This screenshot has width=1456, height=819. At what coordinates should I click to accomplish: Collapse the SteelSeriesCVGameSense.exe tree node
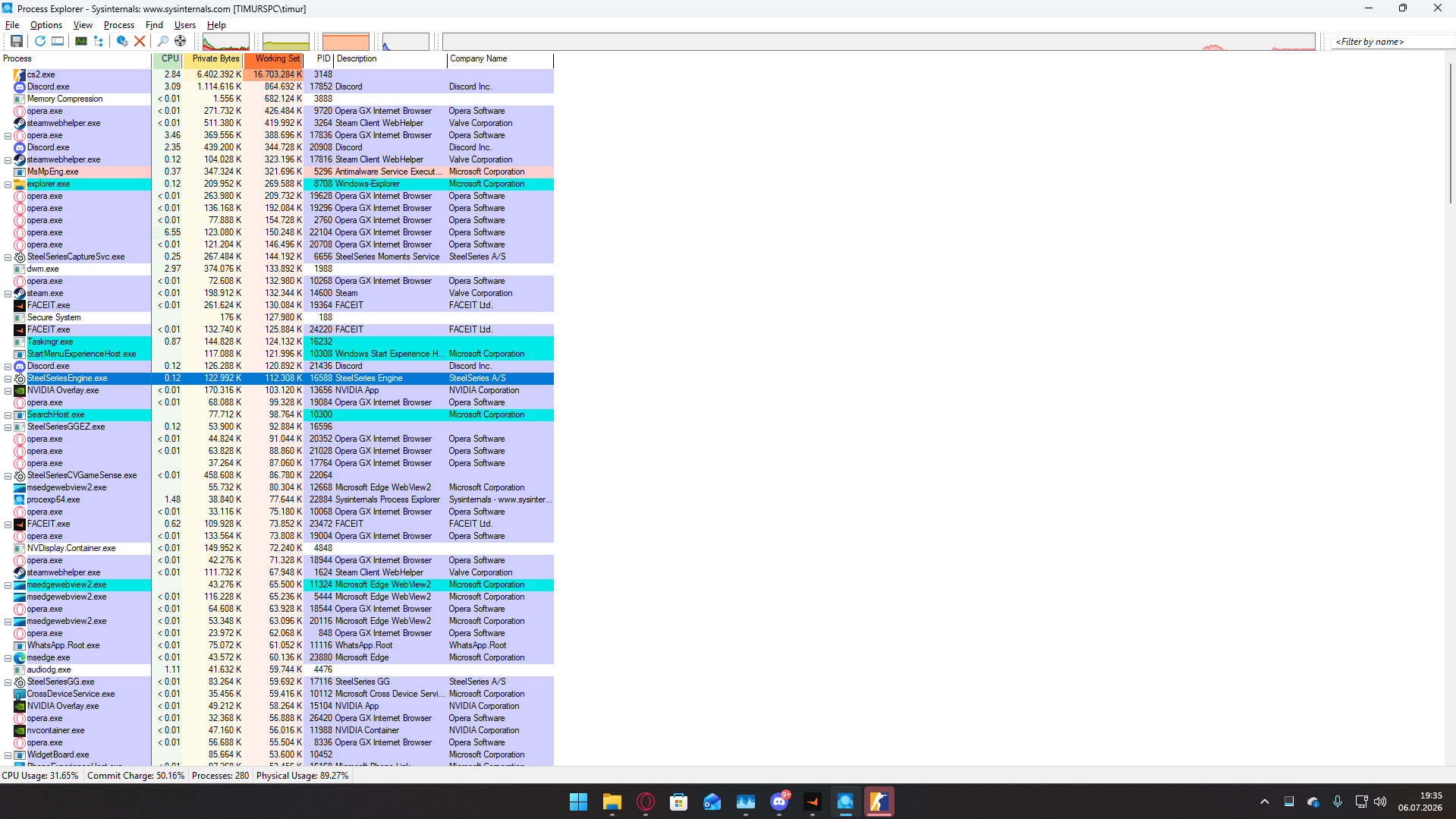click(x=8, y=476)
